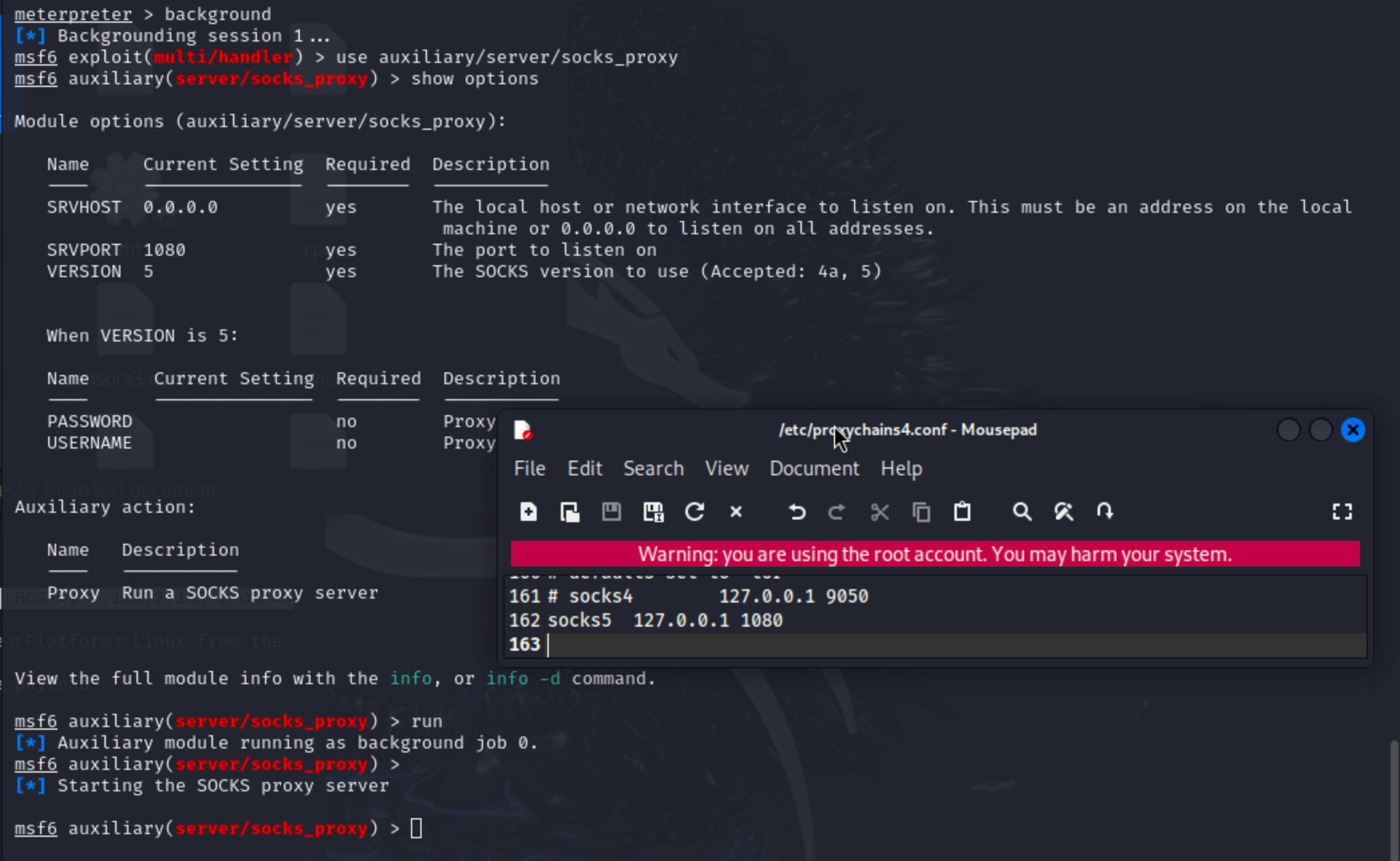Expand the Help menu

[x=901, y=469]
